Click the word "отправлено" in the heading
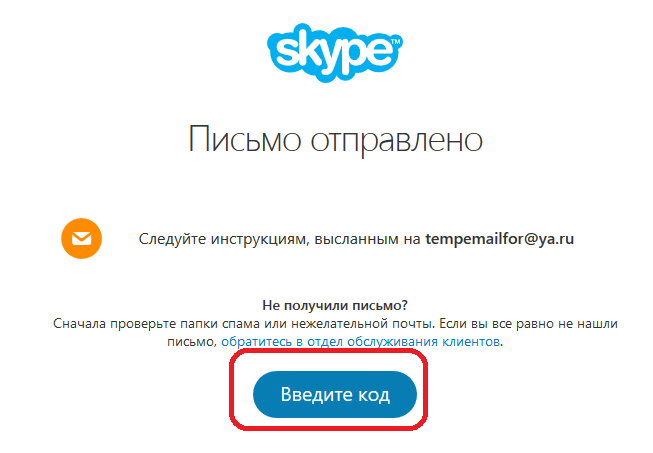This screenshot has width=653, height=453. (x=396, y=140)
